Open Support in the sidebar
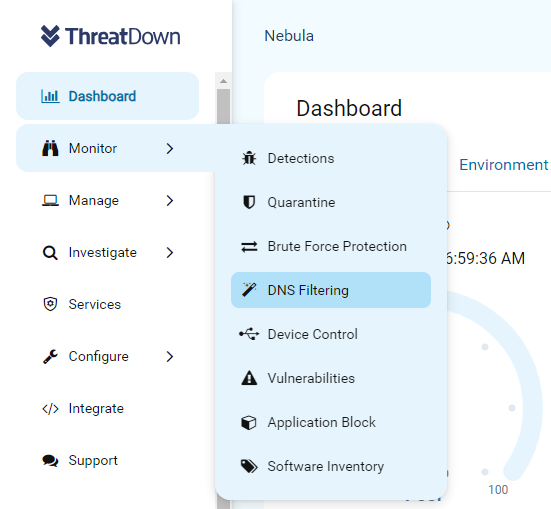 click(x=93, y=460)
